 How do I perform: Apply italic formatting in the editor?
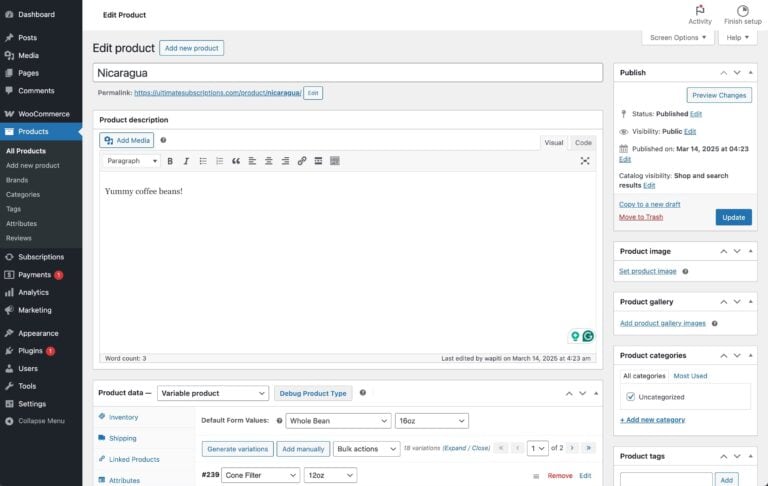[x=186, y=161]
